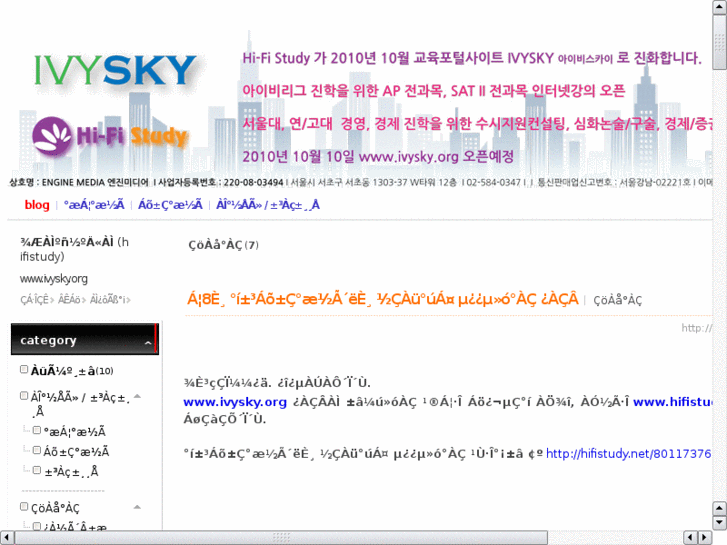Check the partly visible last subcategory box
This screenshot has width=727, height=545.
click(37, 526)
